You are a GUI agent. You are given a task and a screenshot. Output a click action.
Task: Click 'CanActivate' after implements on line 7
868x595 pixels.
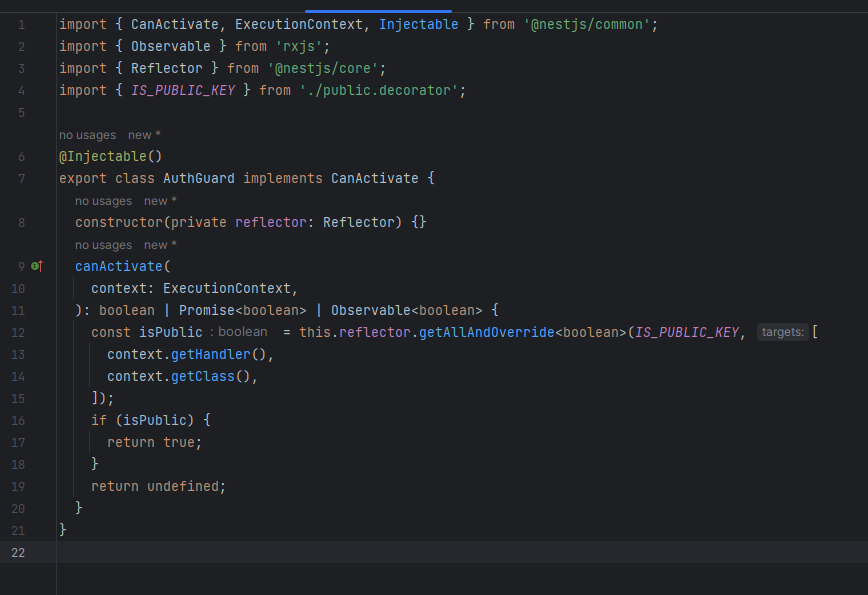[x=375, y=178]
